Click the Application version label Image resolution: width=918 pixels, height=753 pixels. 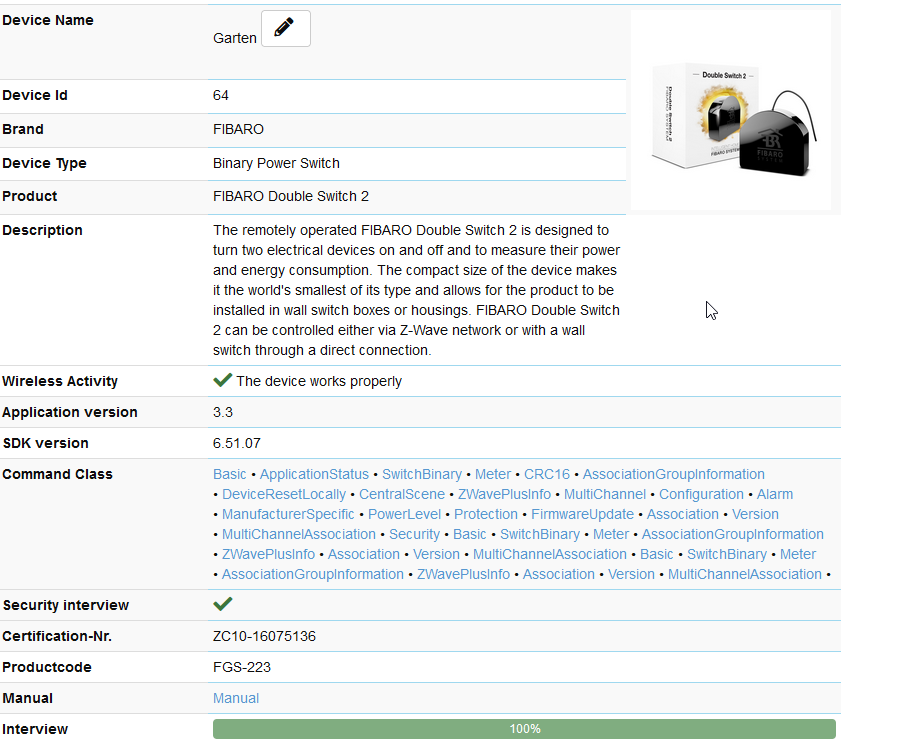pyautogui.click(x=70, y=412)
